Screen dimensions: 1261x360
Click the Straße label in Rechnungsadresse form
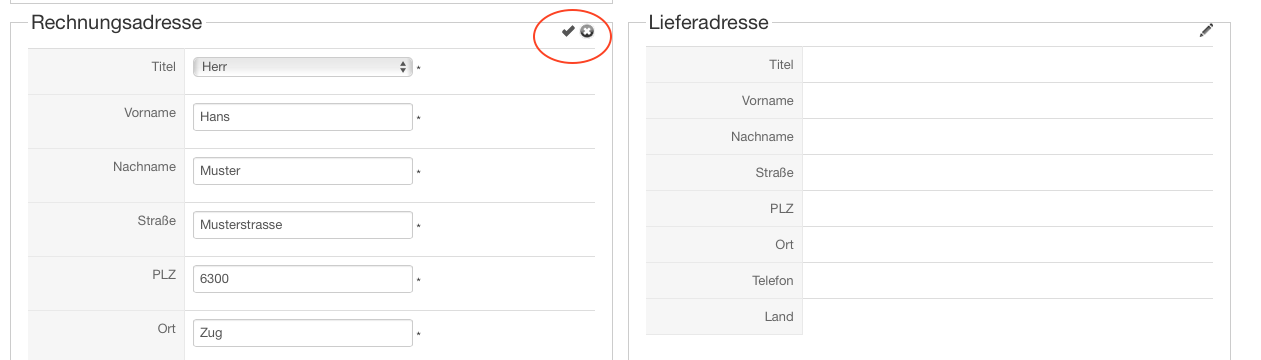coord(157,221)
